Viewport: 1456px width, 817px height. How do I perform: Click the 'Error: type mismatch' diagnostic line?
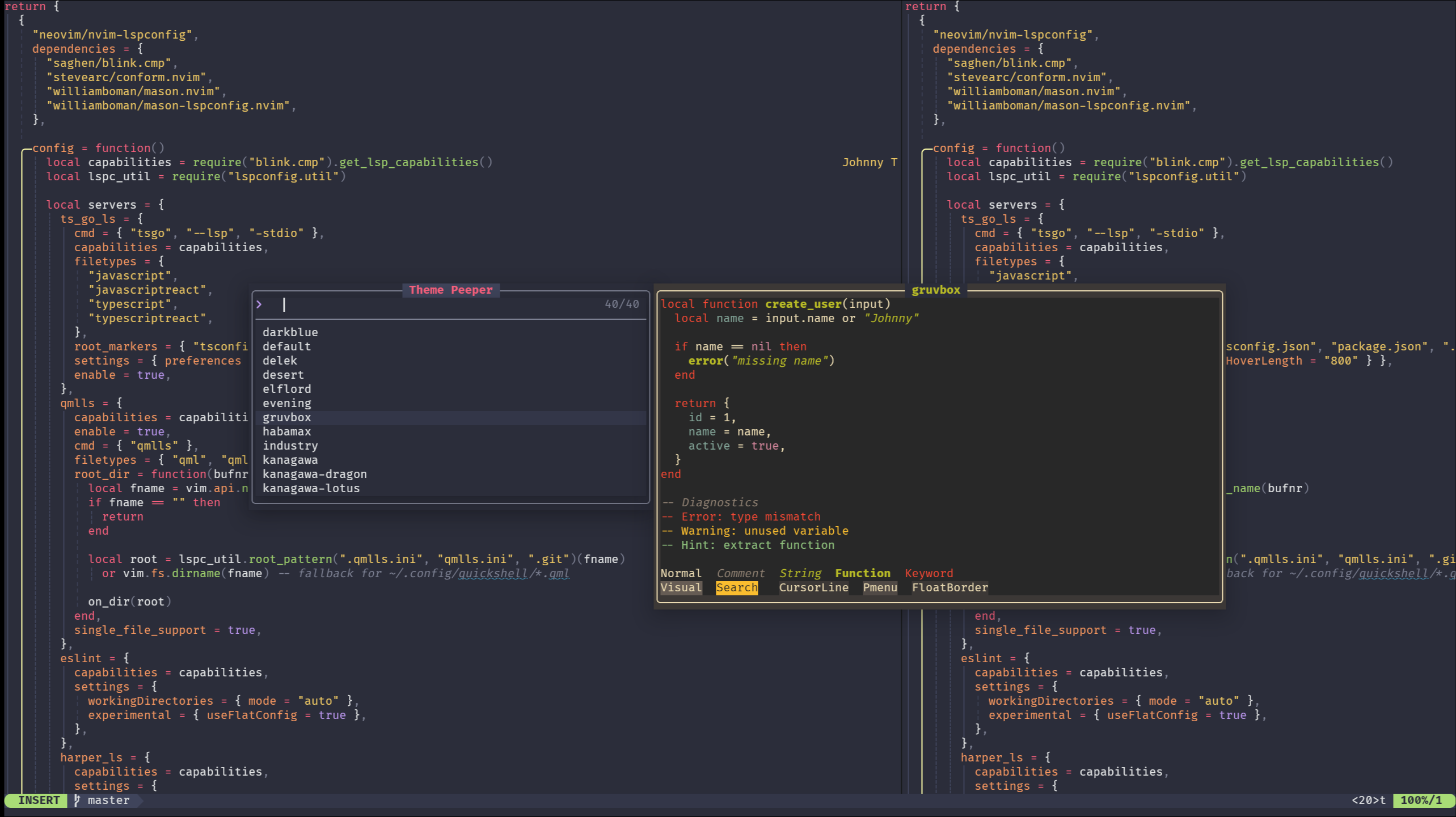[741, 517]
